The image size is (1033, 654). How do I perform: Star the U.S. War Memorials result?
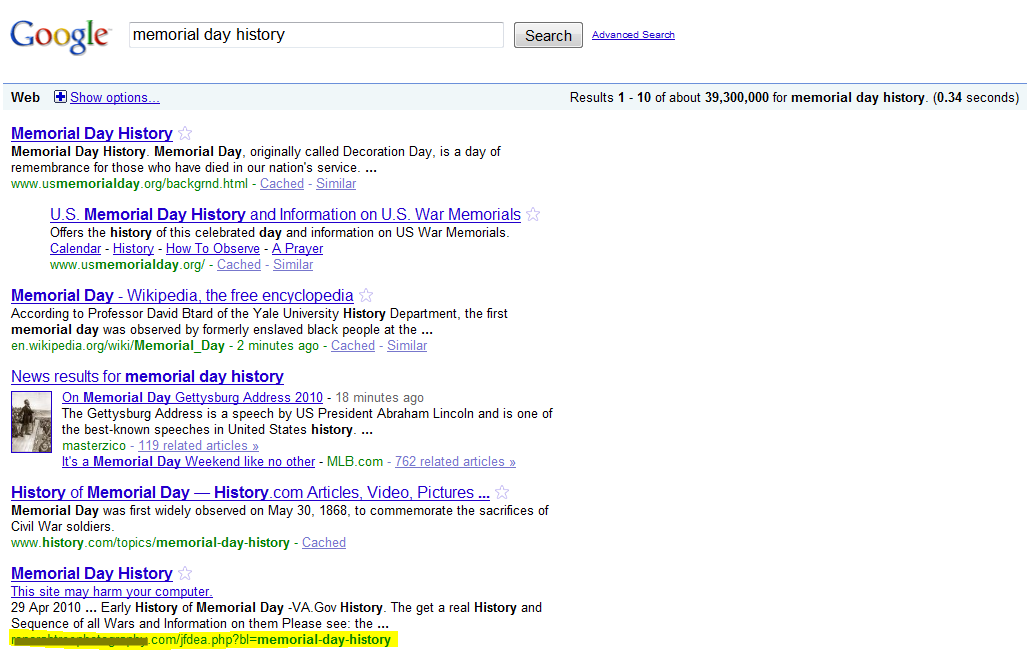coord(533,214)
